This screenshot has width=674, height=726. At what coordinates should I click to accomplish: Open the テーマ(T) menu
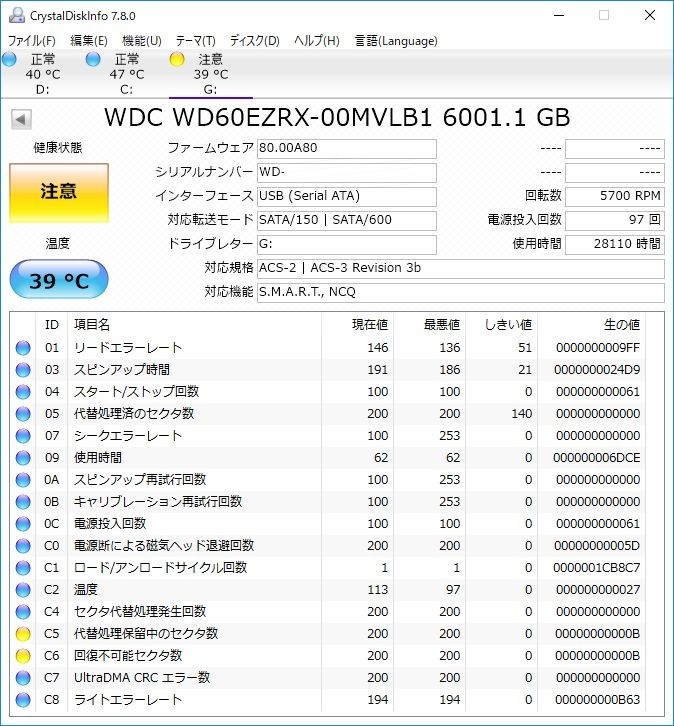(195, 41)
